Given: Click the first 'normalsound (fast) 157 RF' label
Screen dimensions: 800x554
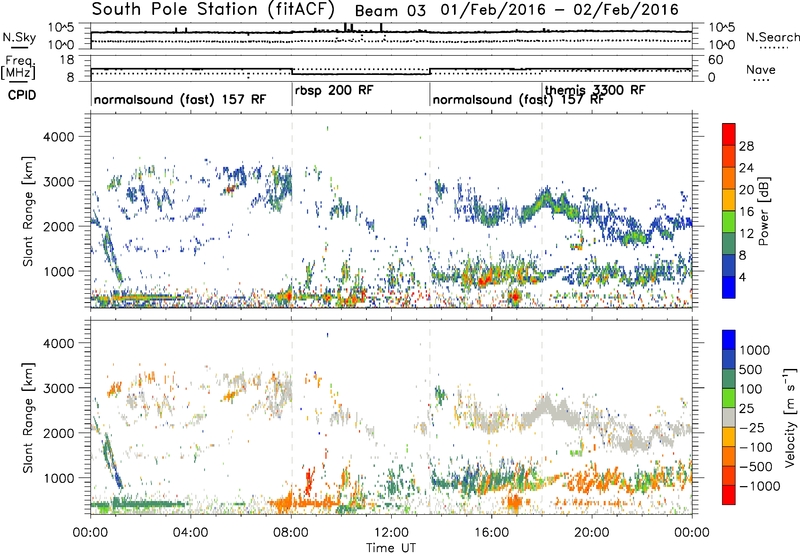Looking at the screenshot, I should 180,99.
